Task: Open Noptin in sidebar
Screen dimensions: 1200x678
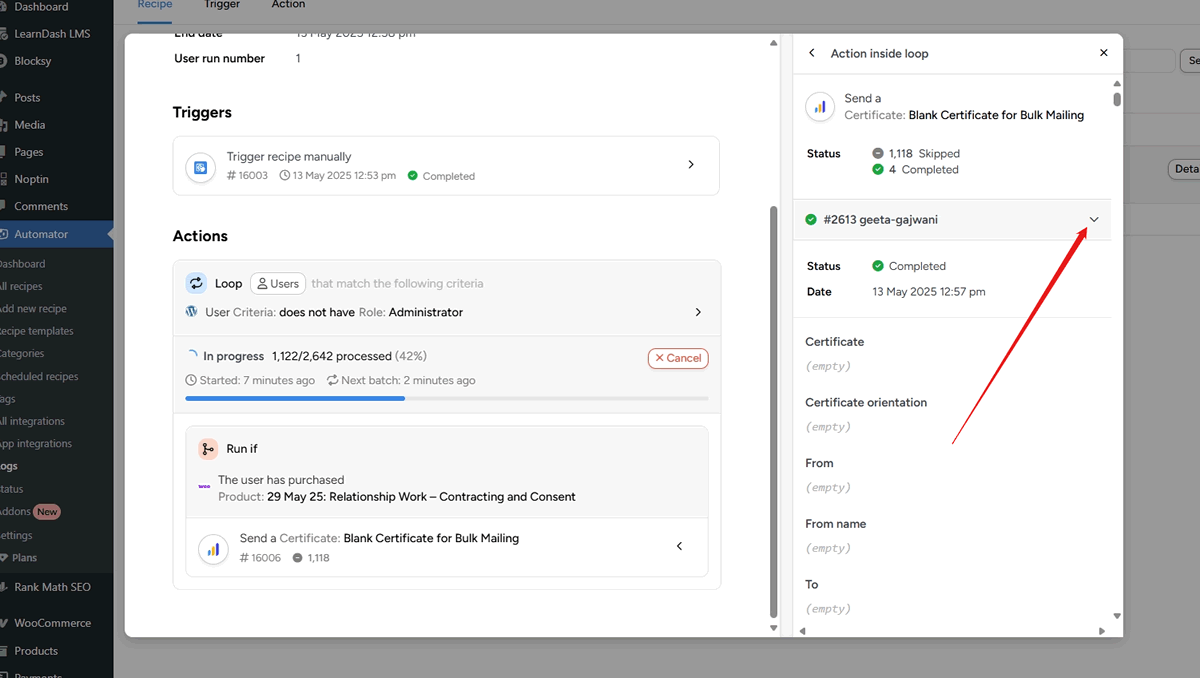Action: click(x=31, y=179)
